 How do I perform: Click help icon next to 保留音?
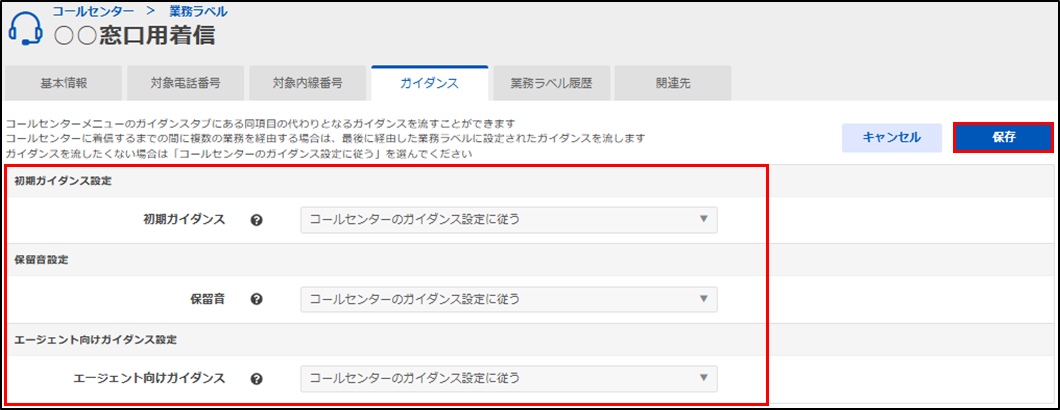pos(256,299)
